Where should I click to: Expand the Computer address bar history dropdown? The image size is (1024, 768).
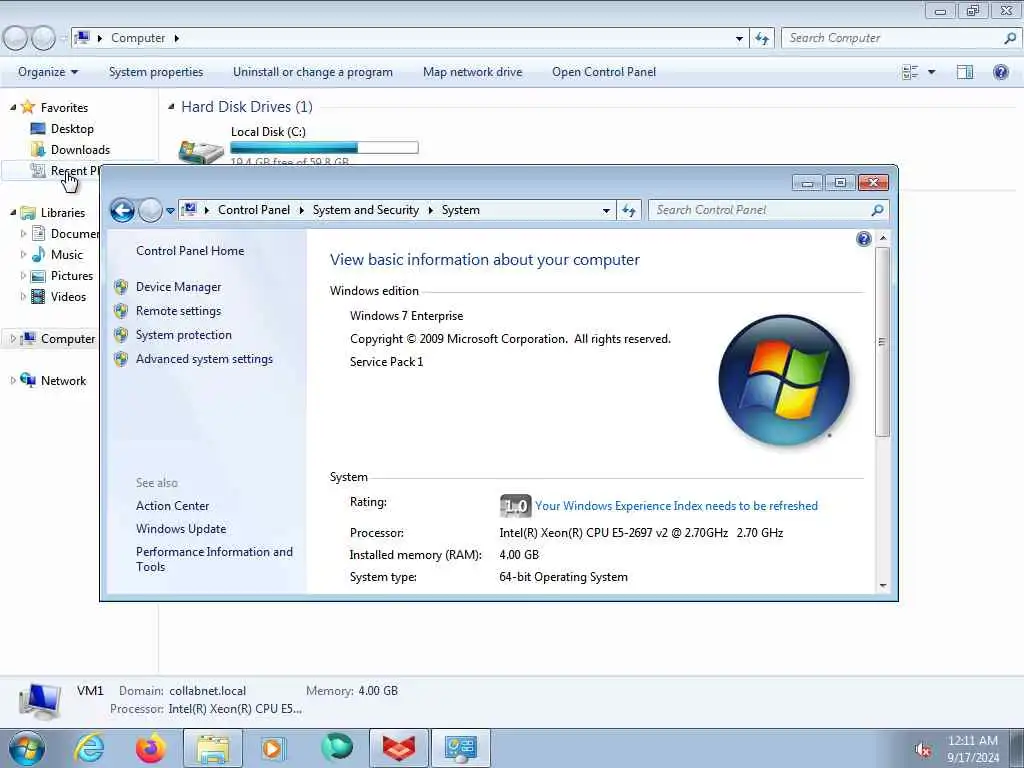click(739, 39)
